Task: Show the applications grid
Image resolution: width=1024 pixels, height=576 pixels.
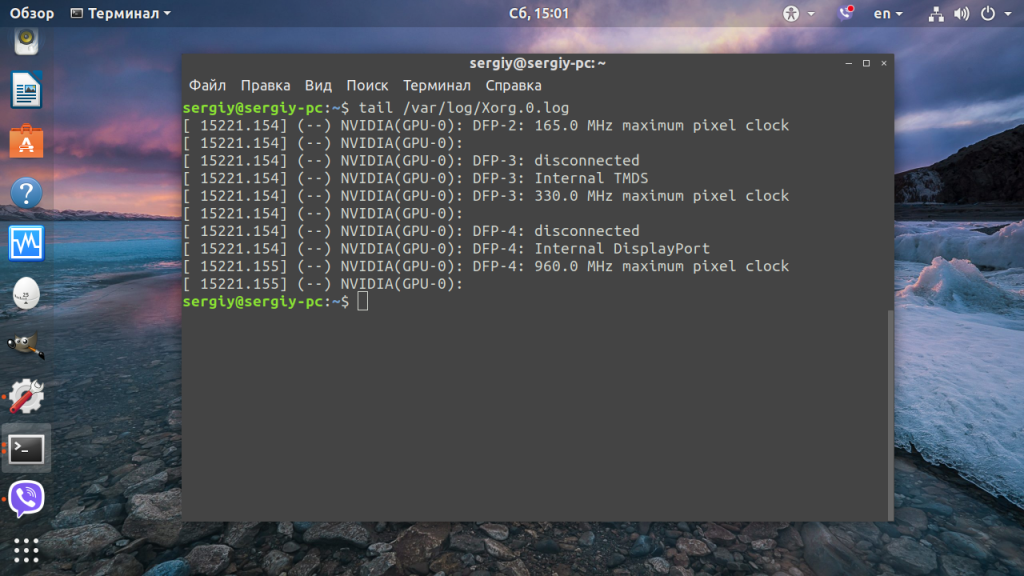Action: click(x=26, y=550)
